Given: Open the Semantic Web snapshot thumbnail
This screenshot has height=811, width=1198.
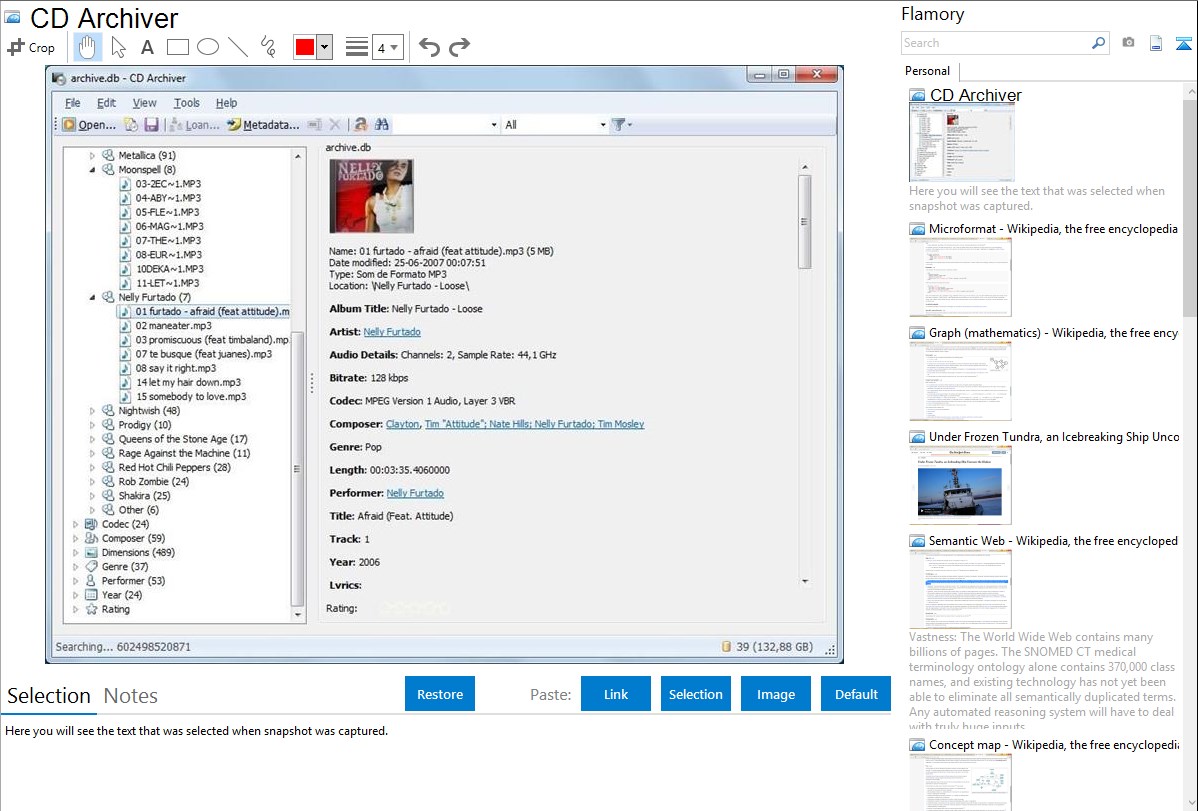Looking at the screenshot, I should 960,588.
